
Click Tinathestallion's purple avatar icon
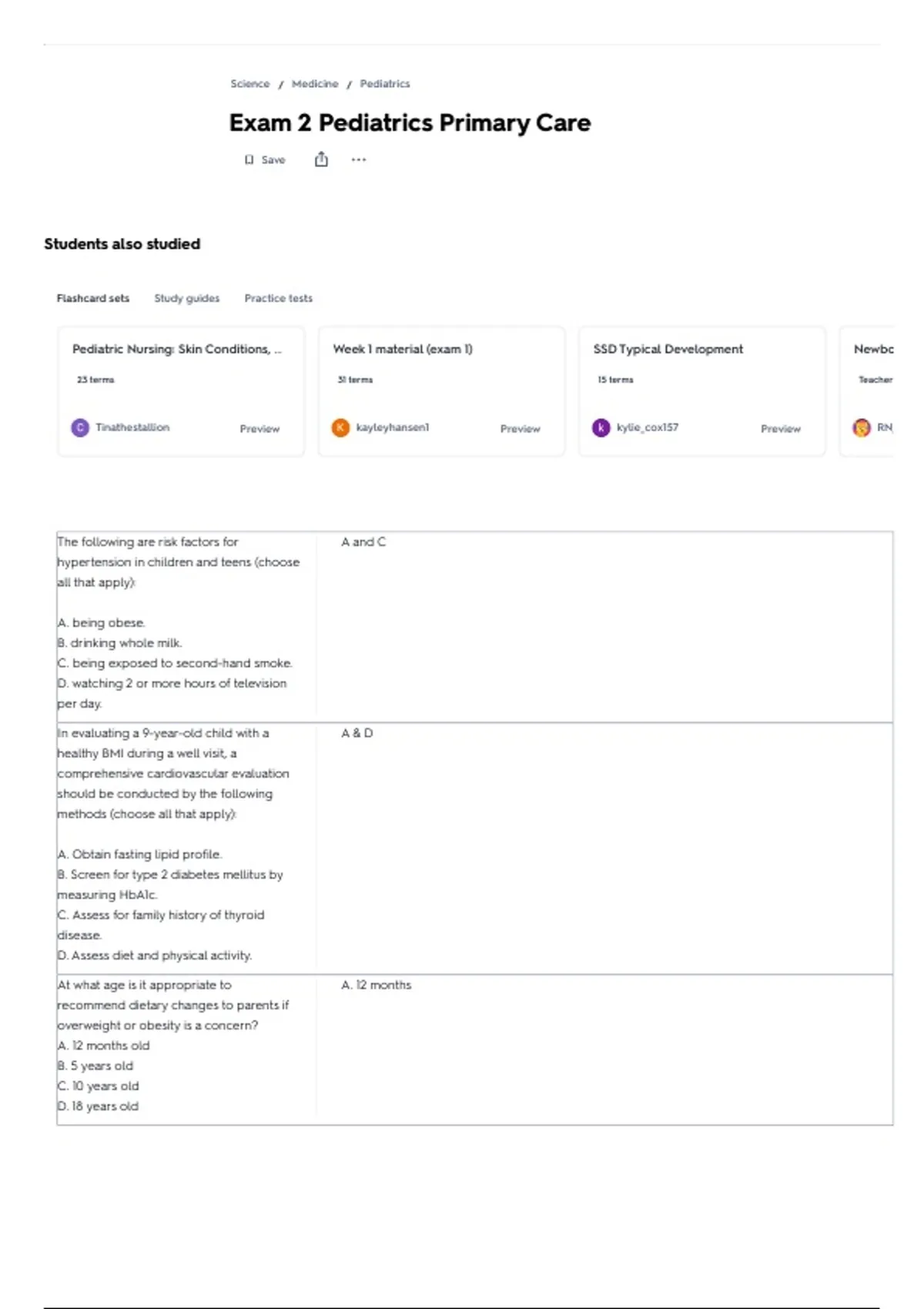(80, 427)
